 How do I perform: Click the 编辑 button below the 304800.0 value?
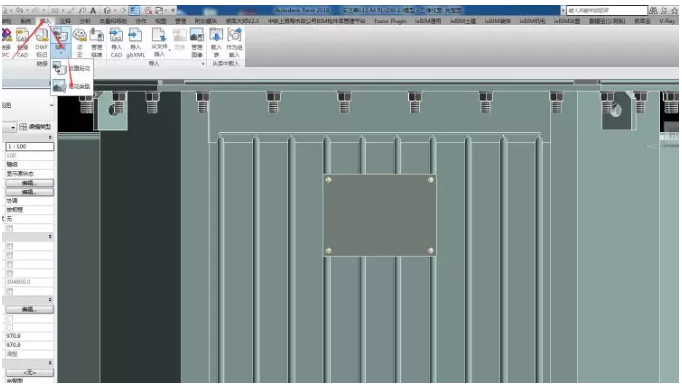click(30, 309)
